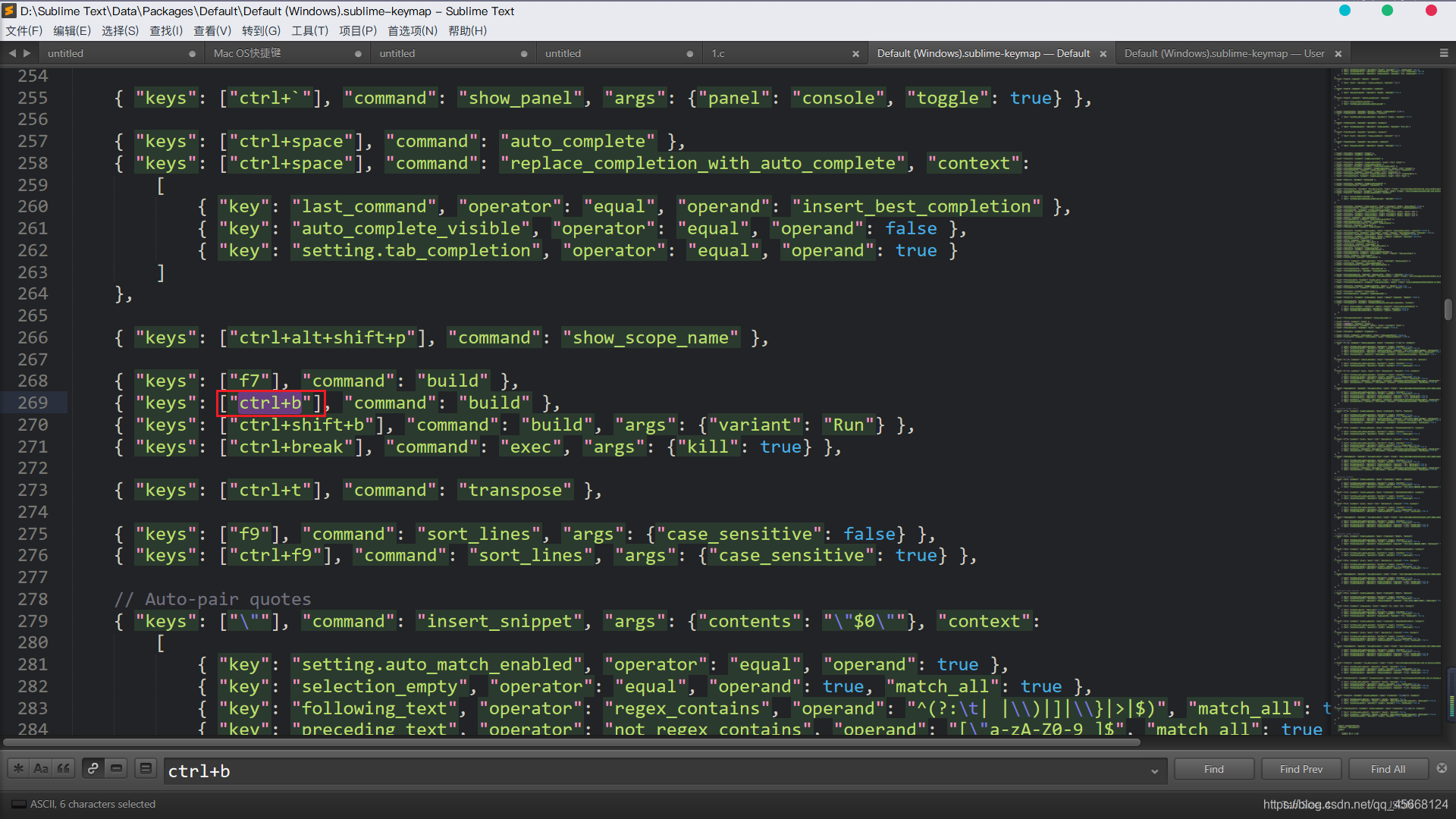
Task: Close the keymap — User tab
Action: pyautogui.click(x=1338, y=54)
